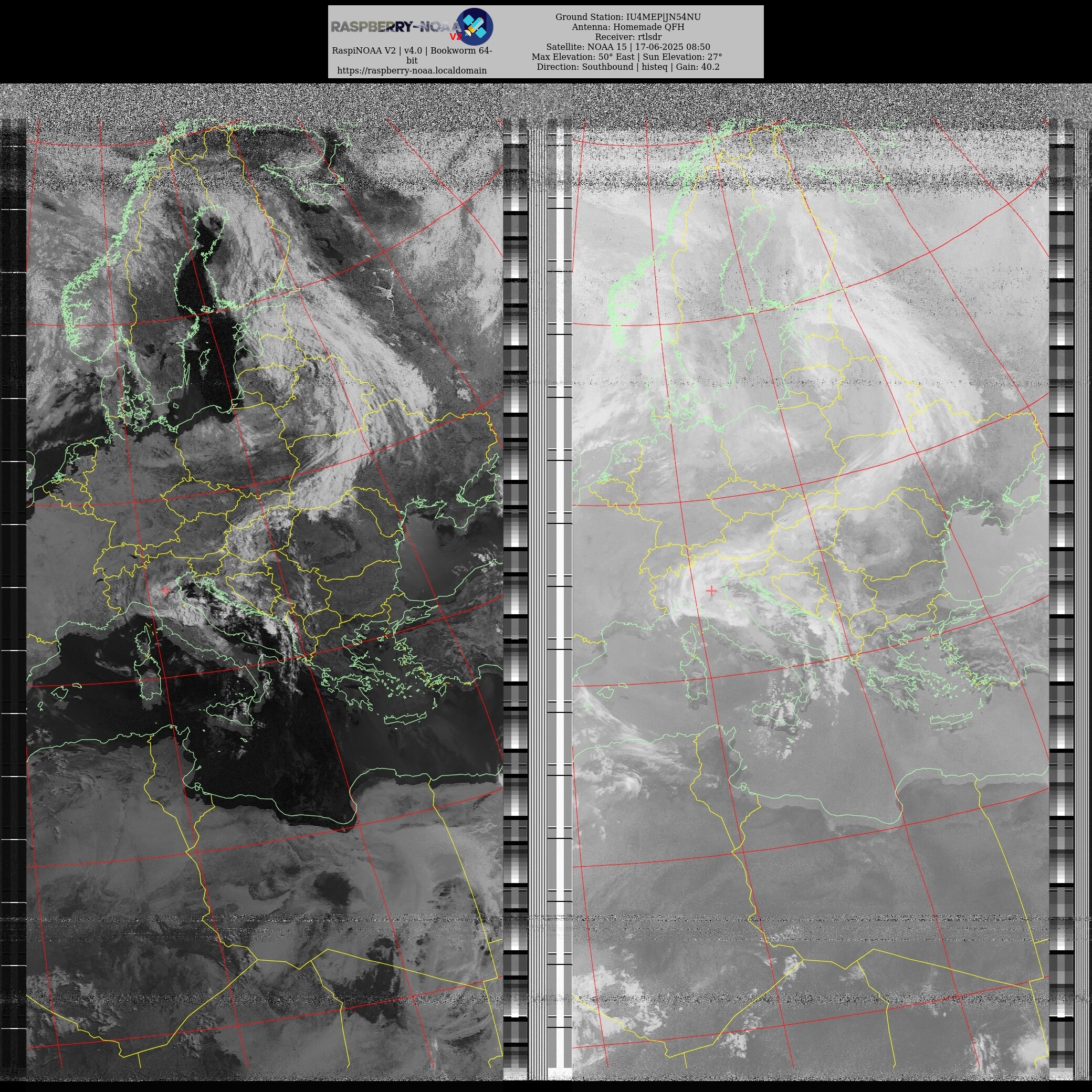
Task: Click 'Satellite: NOAA 15 | 17-06-2025 08:50' text
Action: tap(628, 47)
